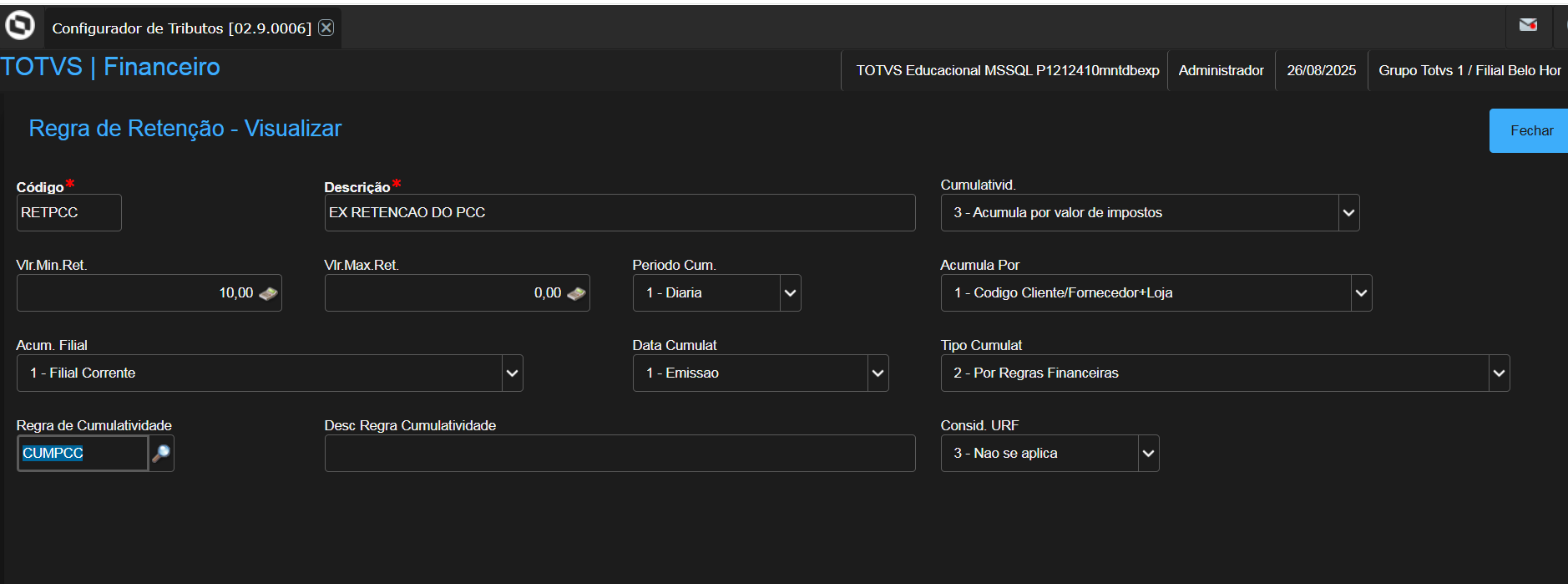1568x584 pixels.
Task: Expand the Data Cumulat dropdown
Action: coord(878,373)
